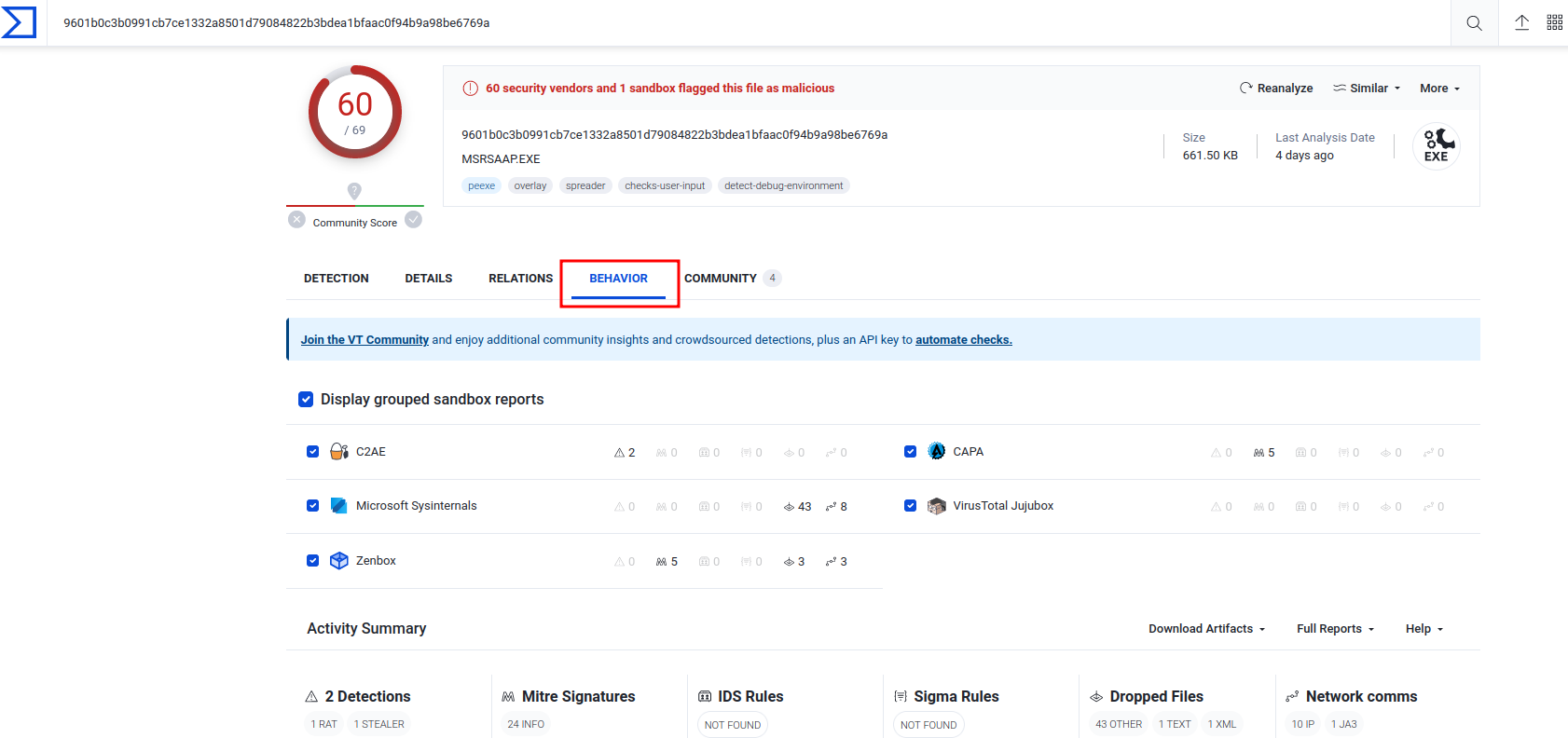Expand the Full Reports dropdown
This screenshot has height=738, width=1568.
coord(1336,629)
